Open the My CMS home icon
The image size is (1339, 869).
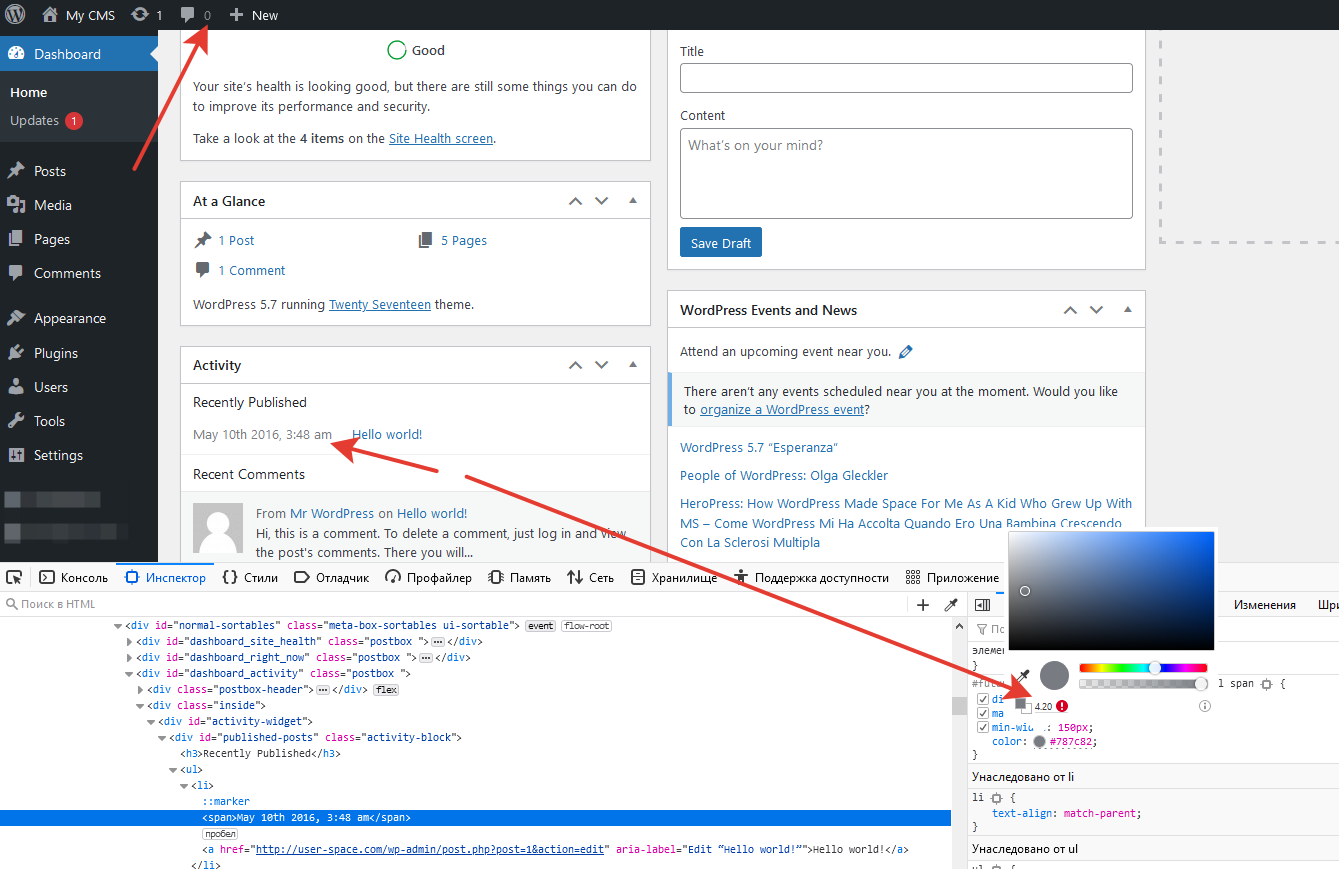point(50,15)
